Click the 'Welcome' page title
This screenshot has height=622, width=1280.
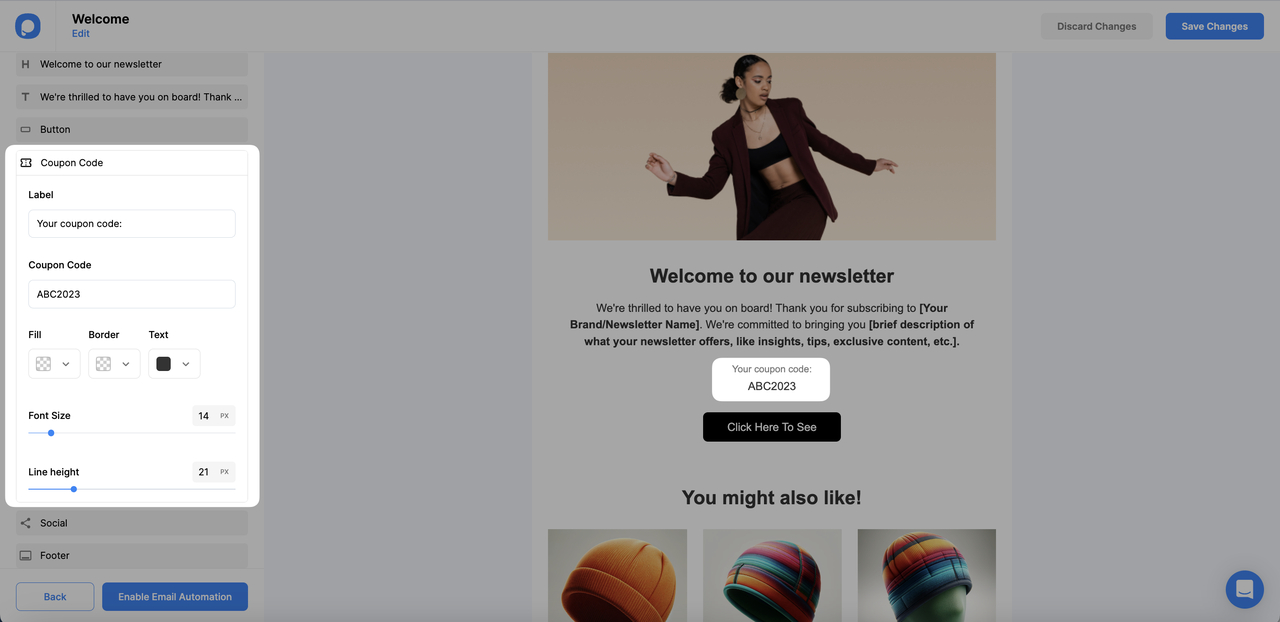100,19
